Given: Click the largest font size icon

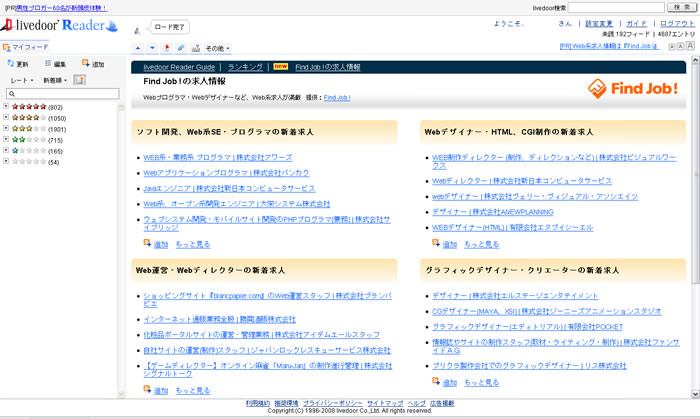Looking at the screenshot, I should click(x=690, y=46).
